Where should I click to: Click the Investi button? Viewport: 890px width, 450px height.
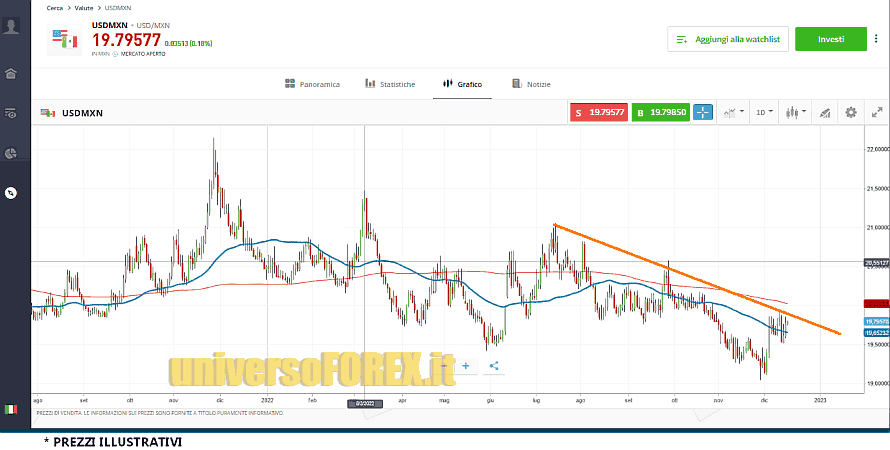point(831,39)
